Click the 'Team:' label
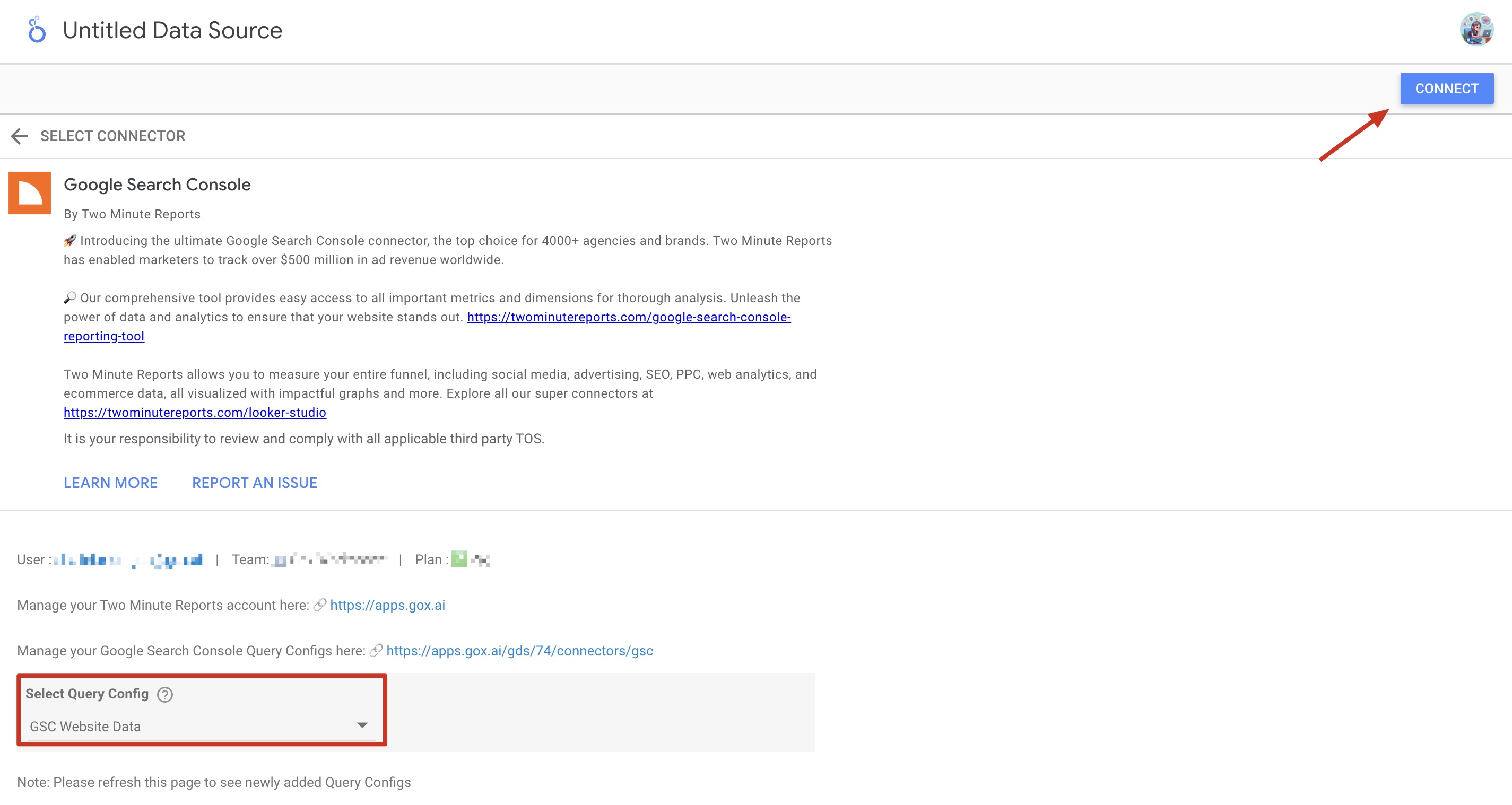Screen dimensions: 1512x805 pos(250,560)
